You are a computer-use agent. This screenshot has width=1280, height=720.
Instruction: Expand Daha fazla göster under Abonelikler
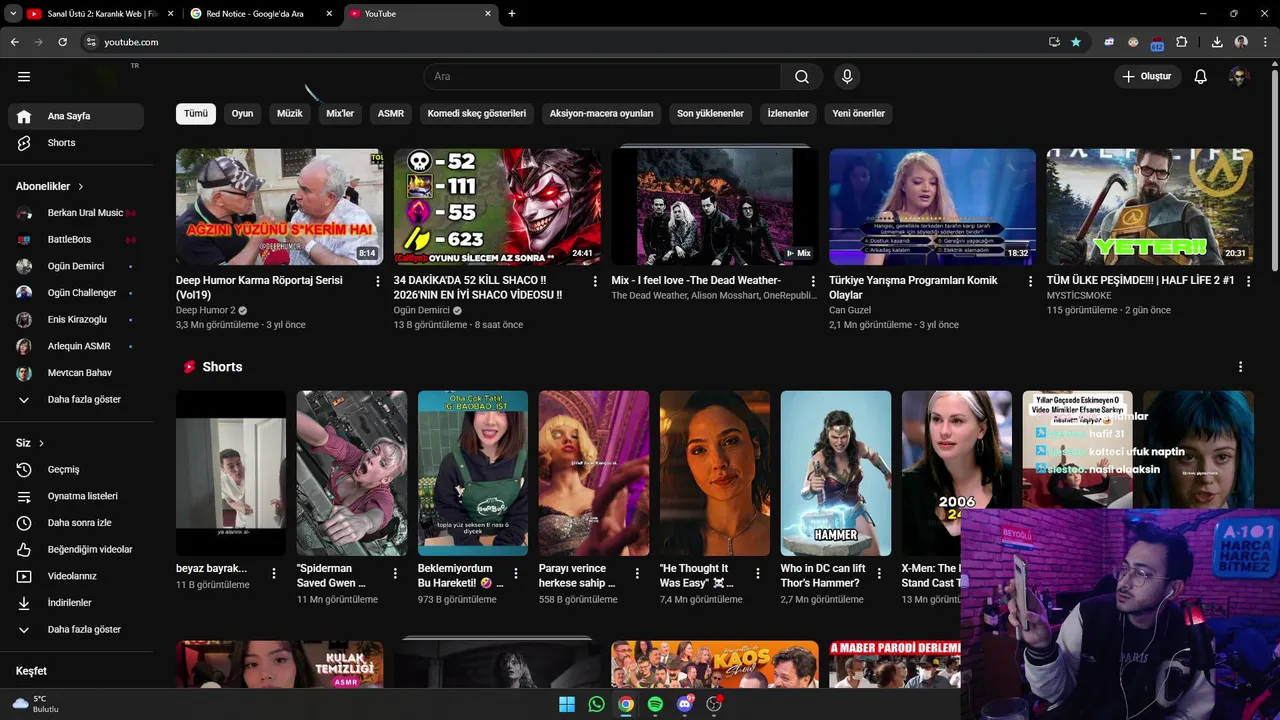pyautogui.click(x=76, y=399)
